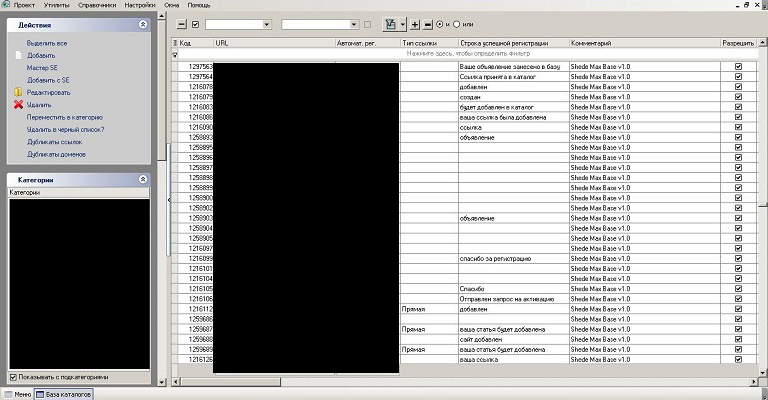Select the 'или' radio button
Screen dimensions: 768x400
(x=457, y=23)
